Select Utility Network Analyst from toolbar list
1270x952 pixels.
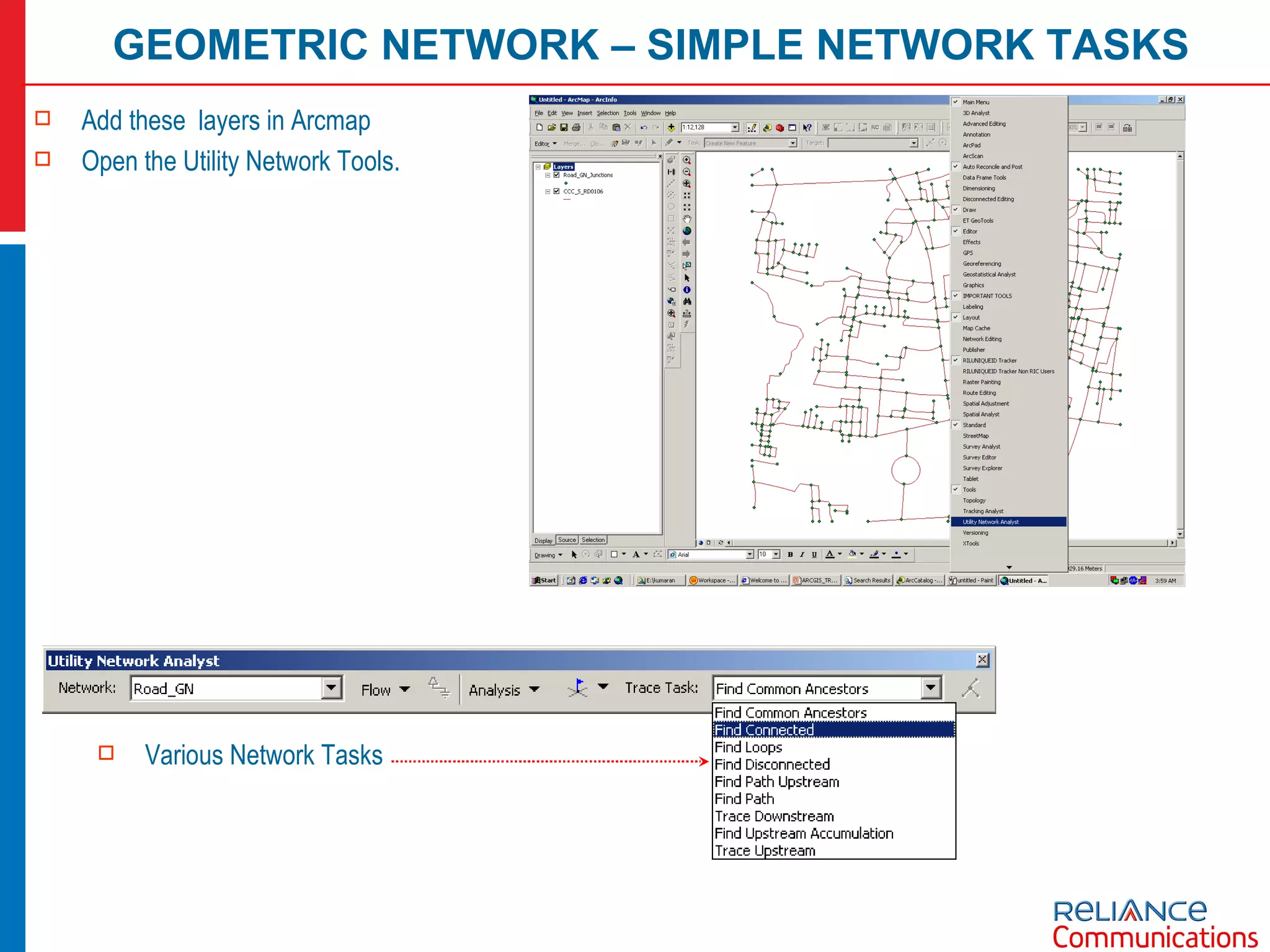click(1009, 522)
